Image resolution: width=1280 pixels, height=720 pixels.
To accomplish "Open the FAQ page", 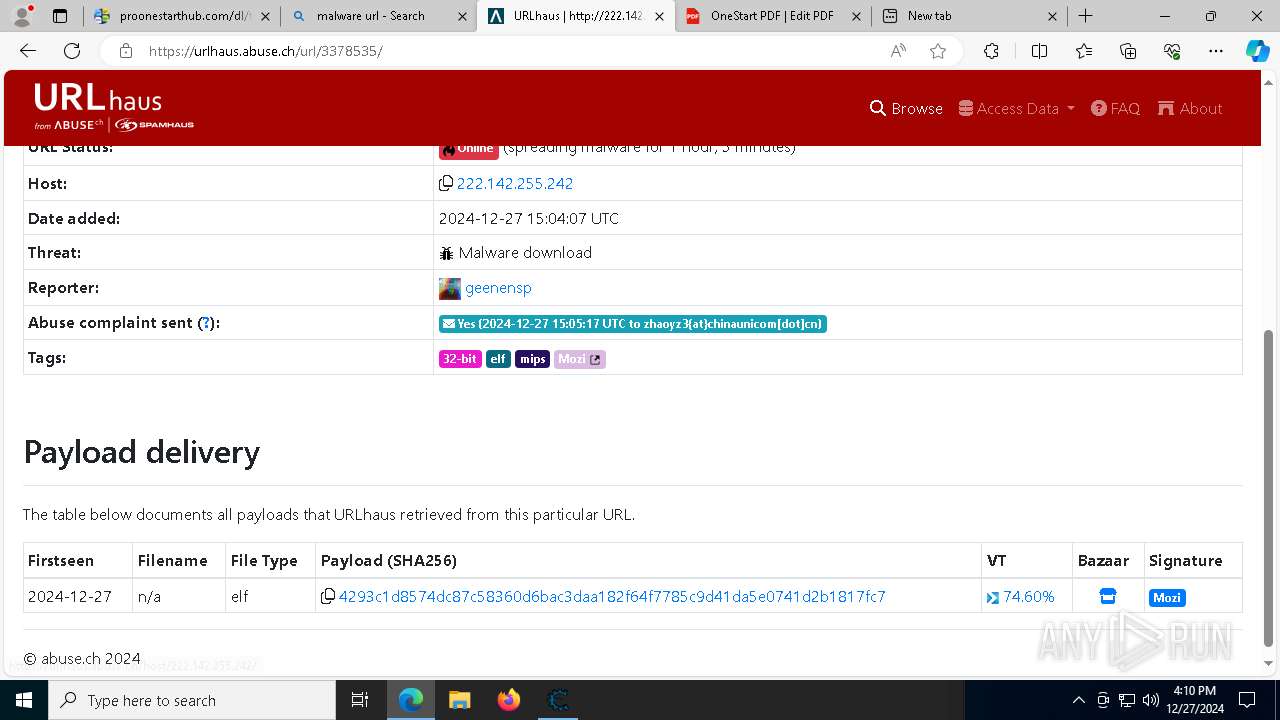I will point(1115,108).
